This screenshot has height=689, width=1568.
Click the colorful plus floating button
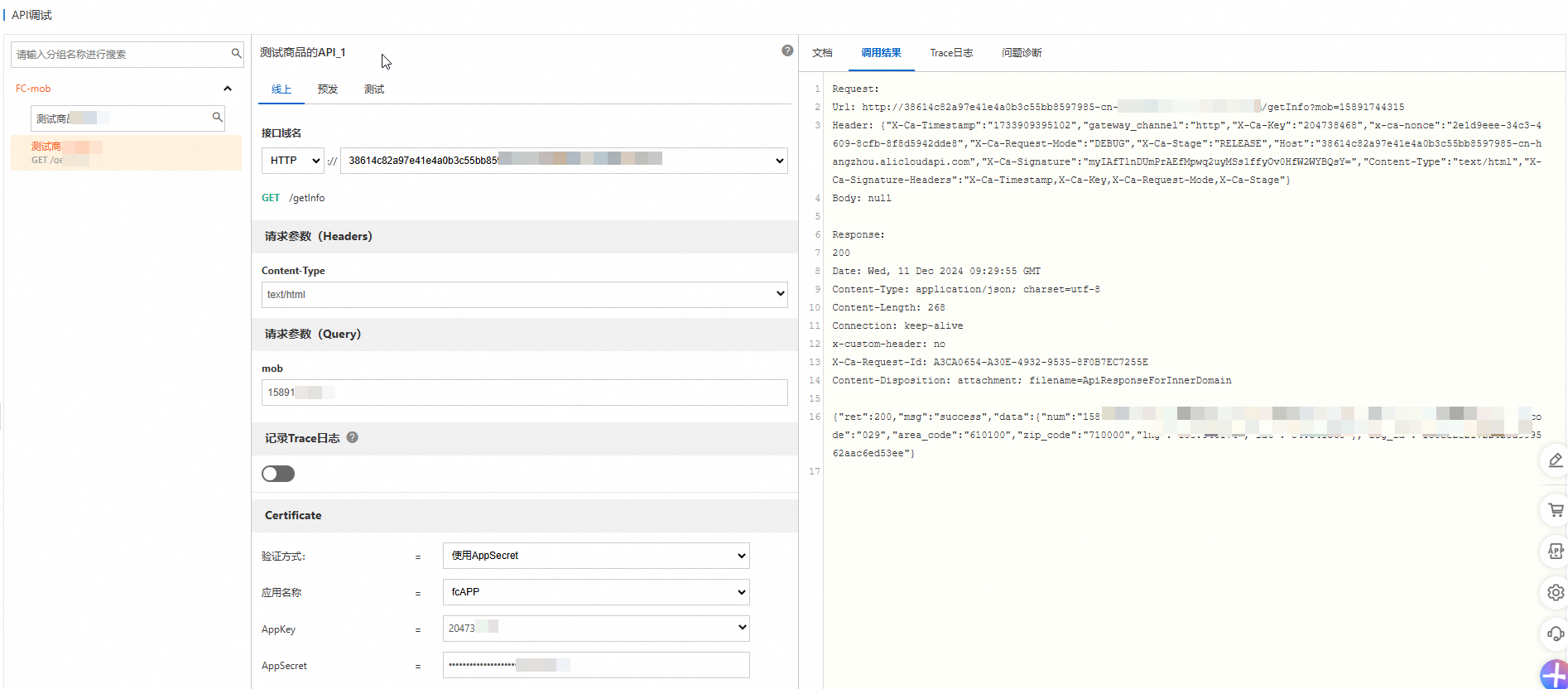point(1554,675)
